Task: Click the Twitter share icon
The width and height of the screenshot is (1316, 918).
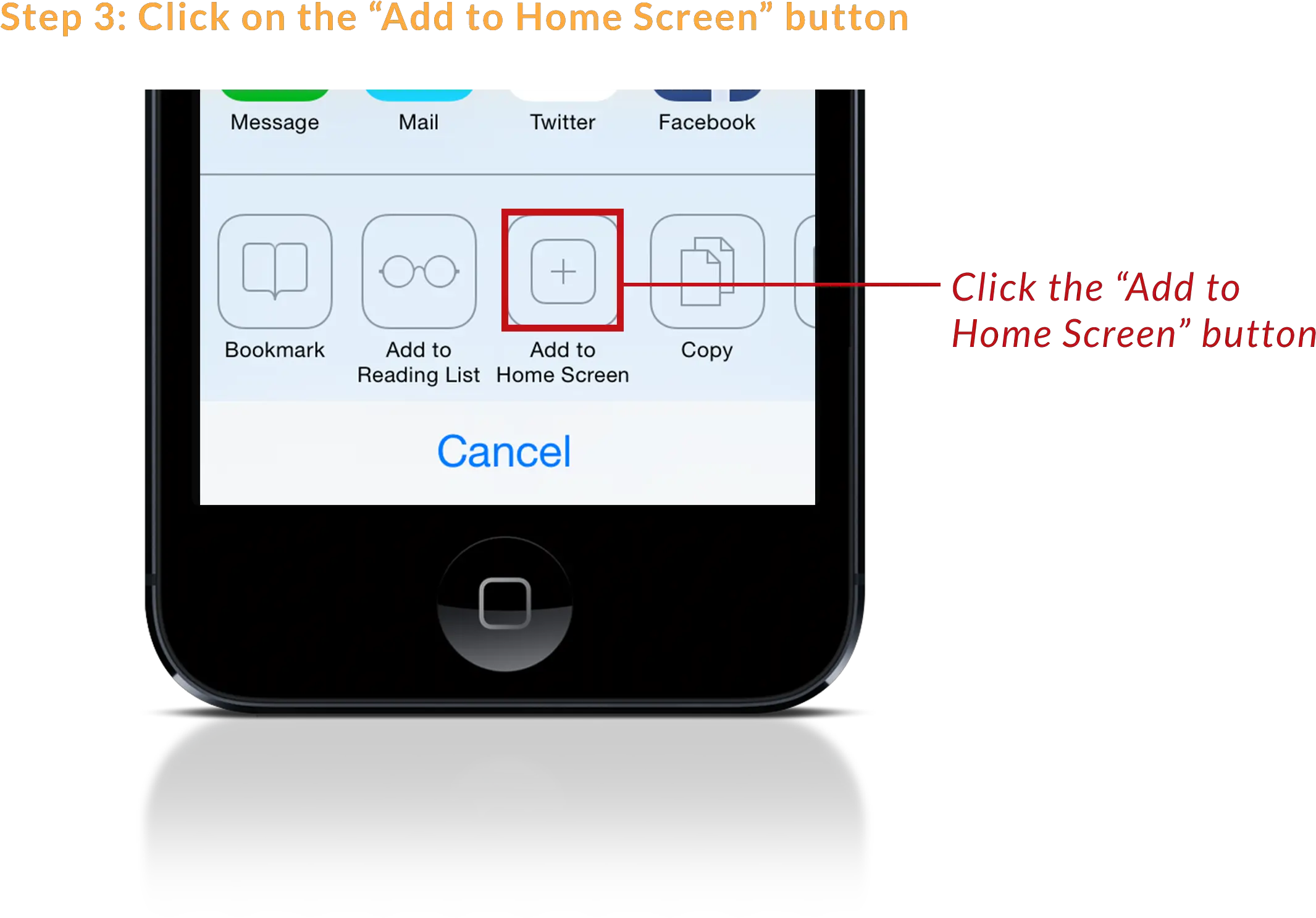Action: [562, 90]
